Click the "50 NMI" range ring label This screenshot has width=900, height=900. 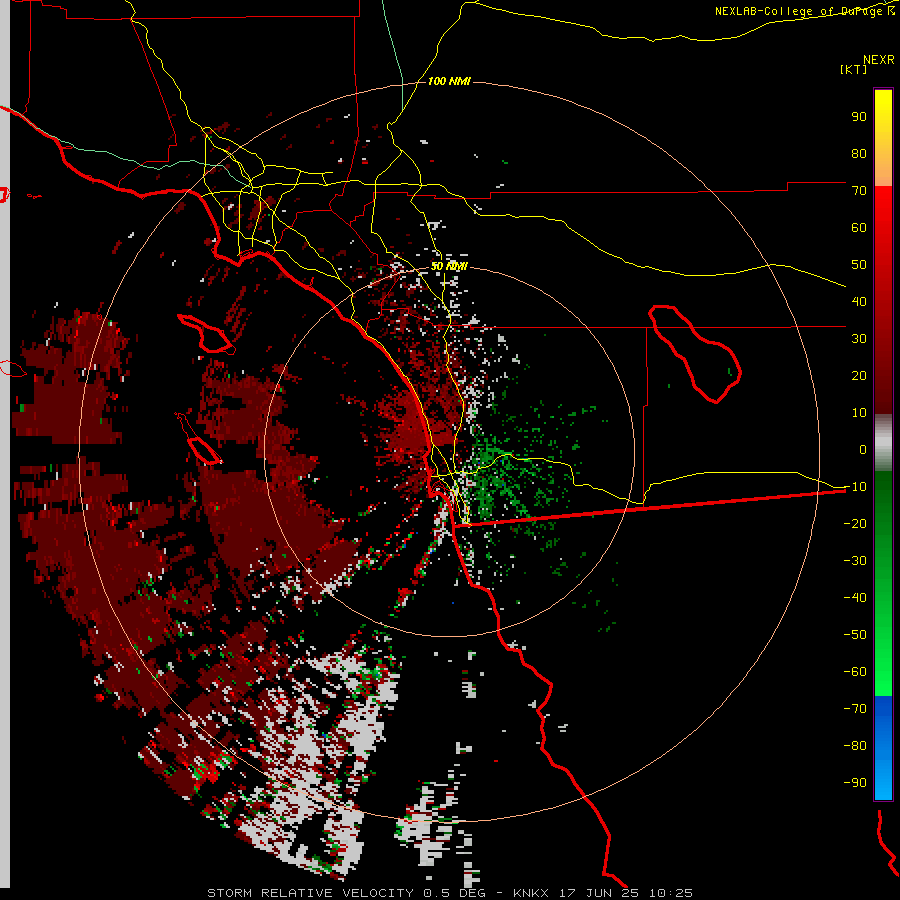point(449,266)
